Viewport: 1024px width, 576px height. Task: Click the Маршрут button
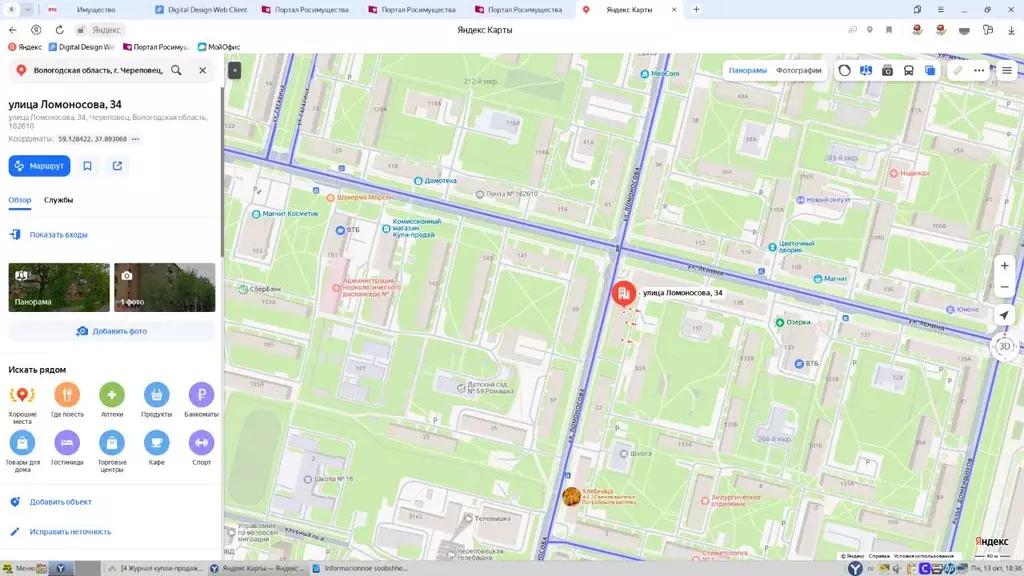pyautogui.click(x=40, y=166)
